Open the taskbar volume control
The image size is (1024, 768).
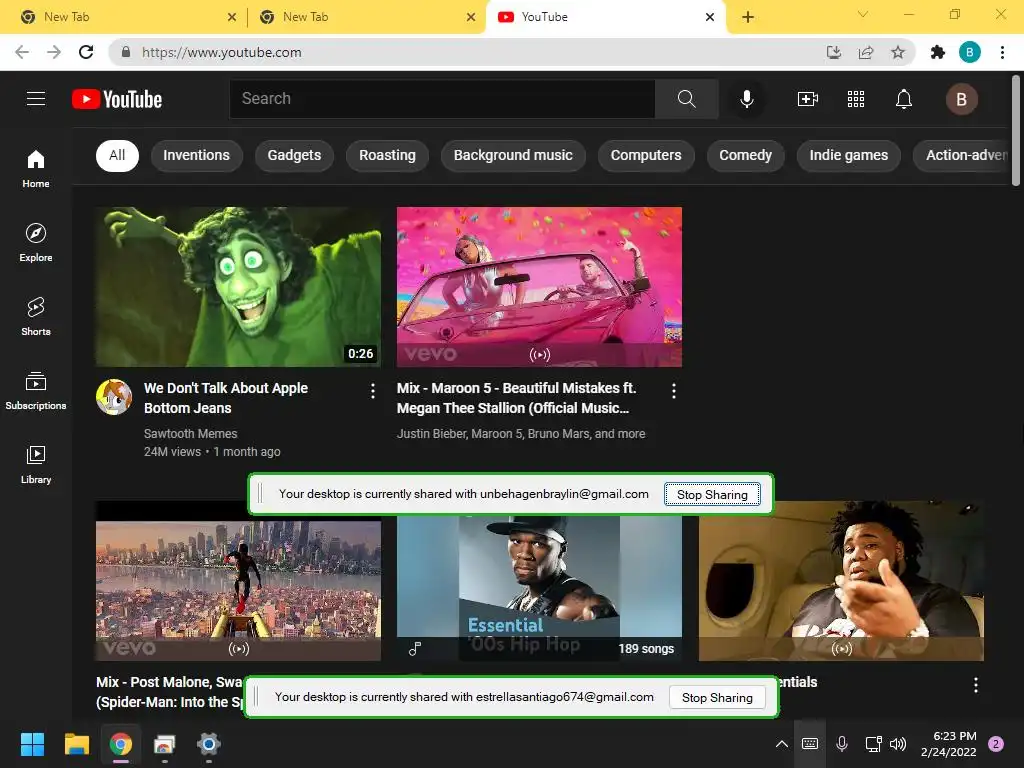point(898,744)
